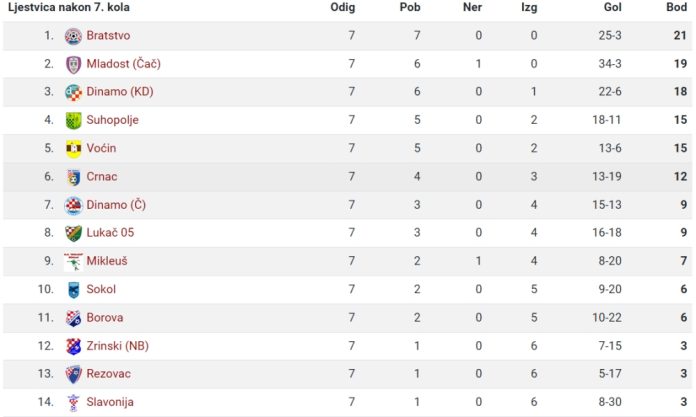Open the Bratstvo team link
Screen dimensions: 696x417
coord(108,36)
